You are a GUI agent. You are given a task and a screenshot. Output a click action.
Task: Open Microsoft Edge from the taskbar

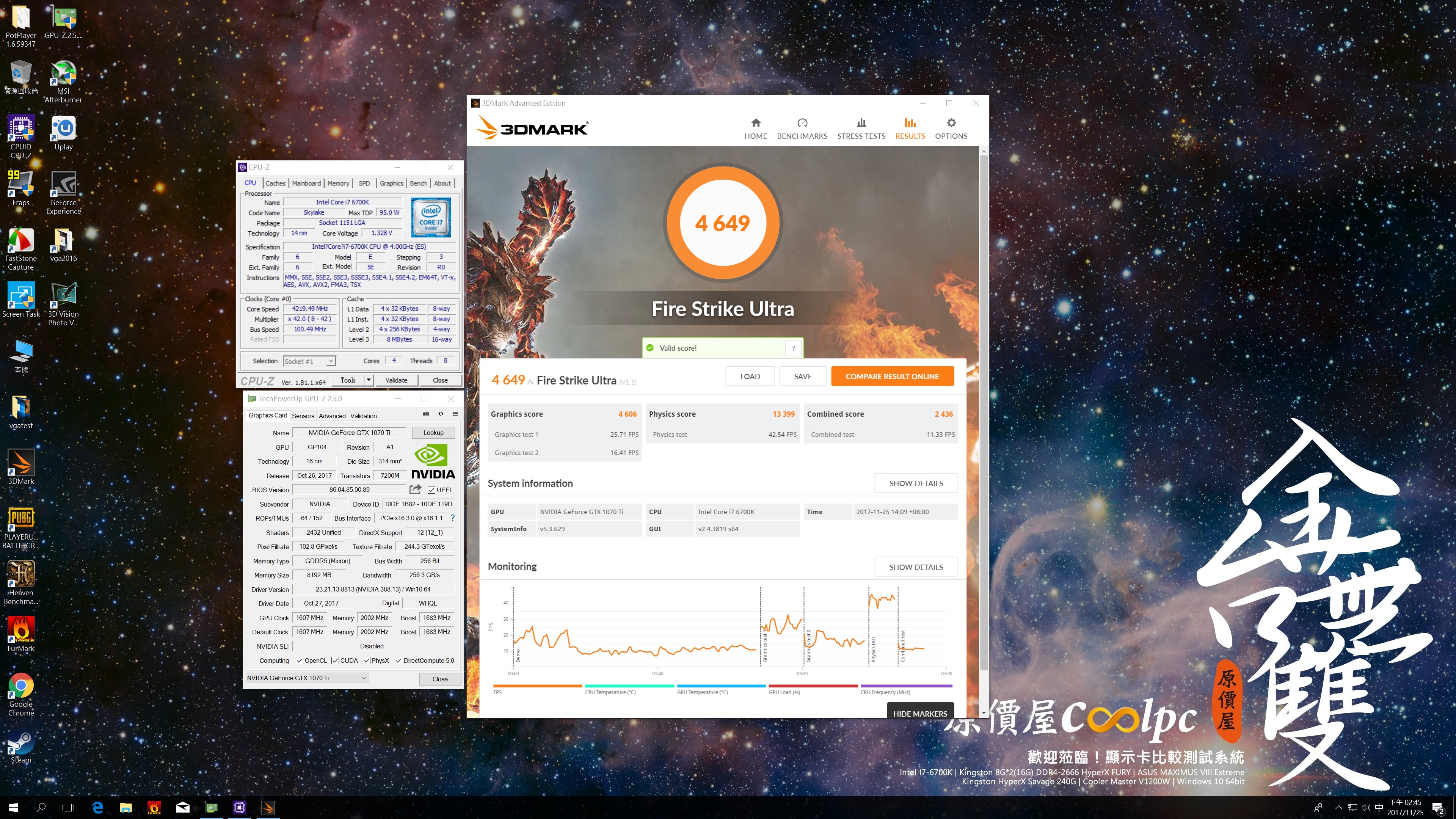point(97,808)
